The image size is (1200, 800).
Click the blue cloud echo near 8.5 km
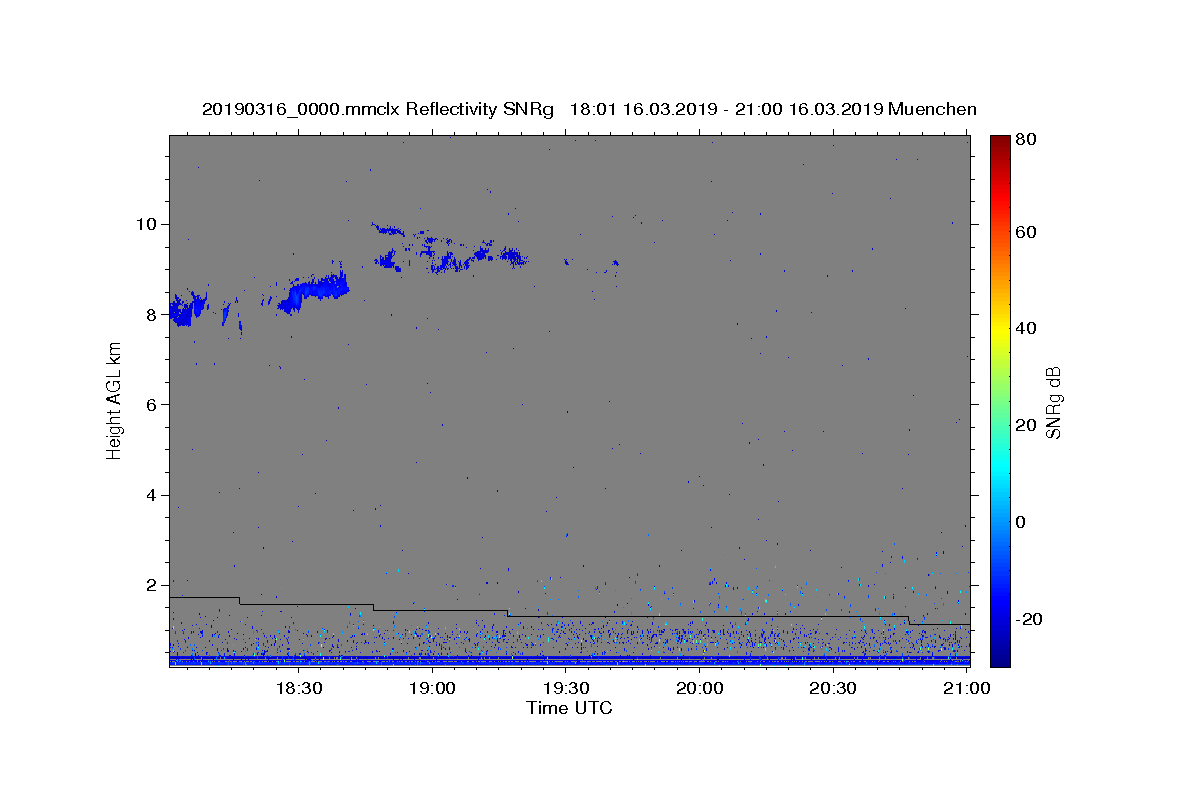[x=315, y=291]
